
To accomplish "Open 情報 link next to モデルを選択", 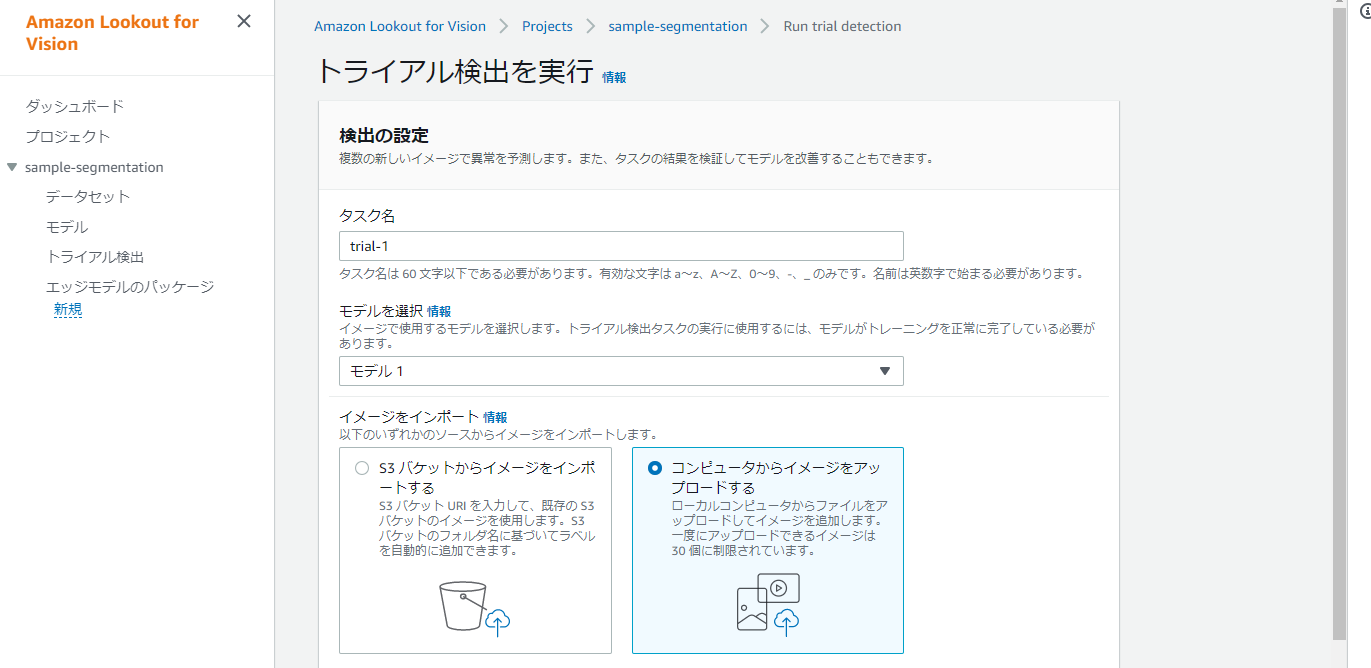I will pyautogui.click(x=439, y=311).
